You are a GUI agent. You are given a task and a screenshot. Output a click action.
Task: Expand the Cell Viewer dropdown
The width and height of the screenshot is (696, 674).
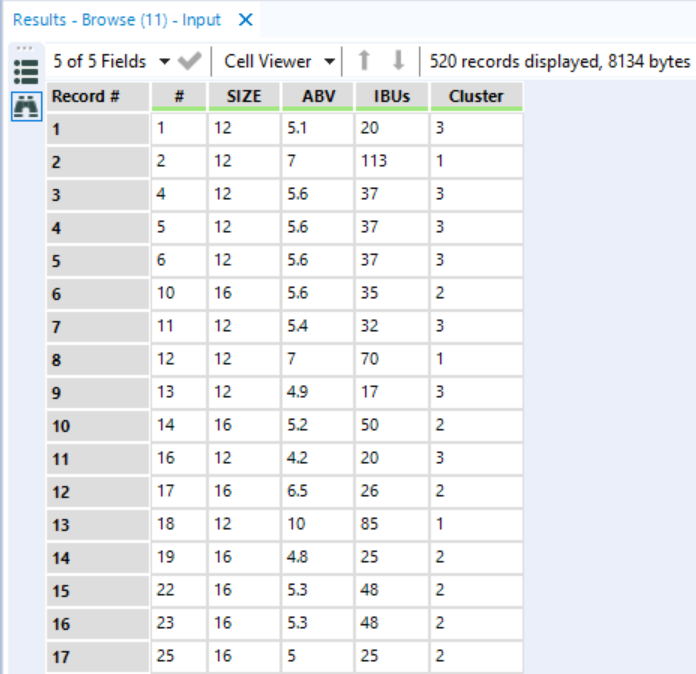tap(277, 61)
